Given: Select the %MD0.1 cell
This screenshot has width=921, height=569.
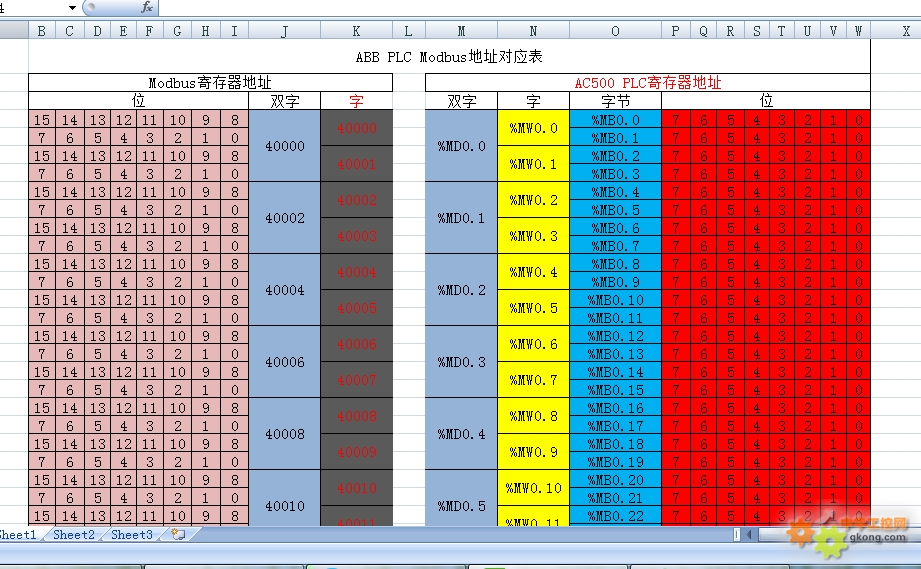Looking at the screenshot, I should (x=461, y=218).
